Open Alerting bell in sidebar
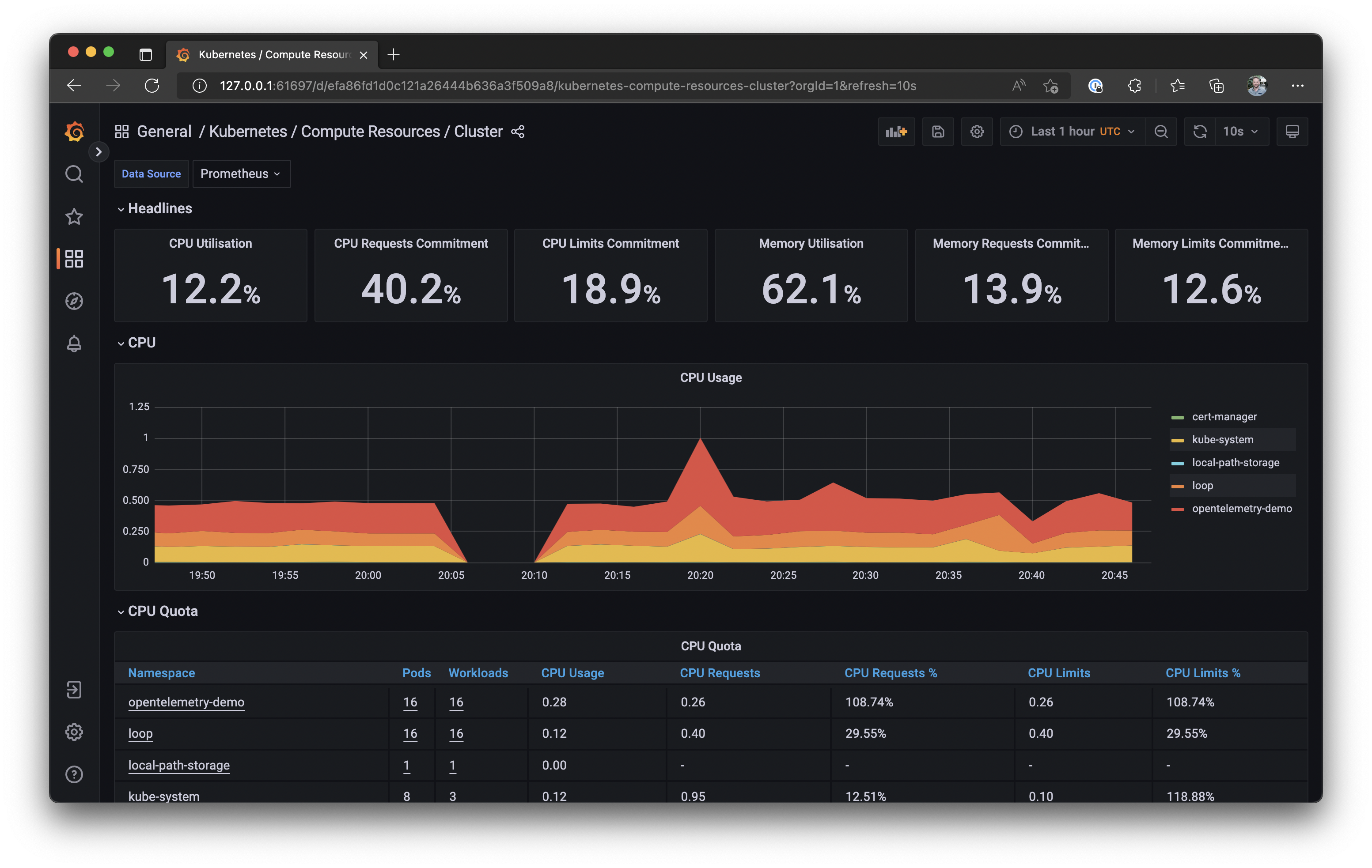 tap(74, 343)
